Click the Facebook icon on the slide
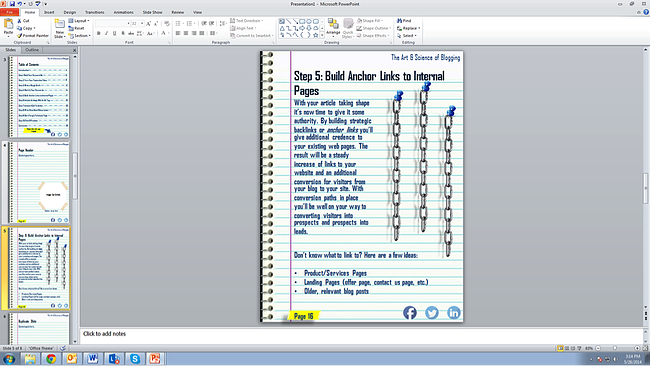 (x=410, y=313)
